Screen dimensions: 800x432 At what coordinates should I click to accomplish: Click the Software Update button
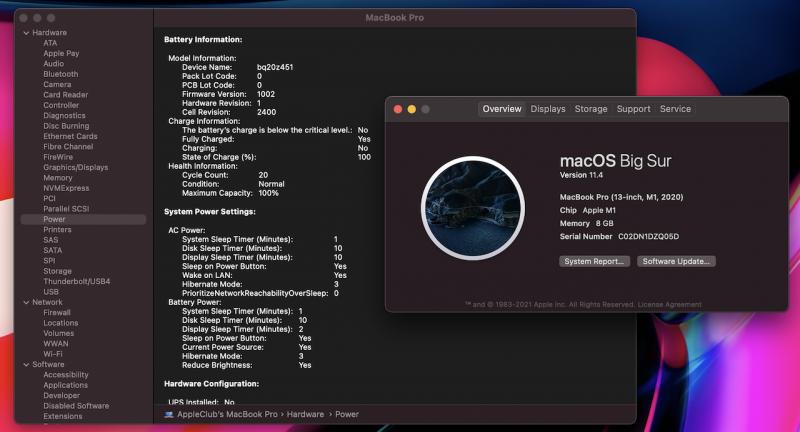[x=676, y=261]
